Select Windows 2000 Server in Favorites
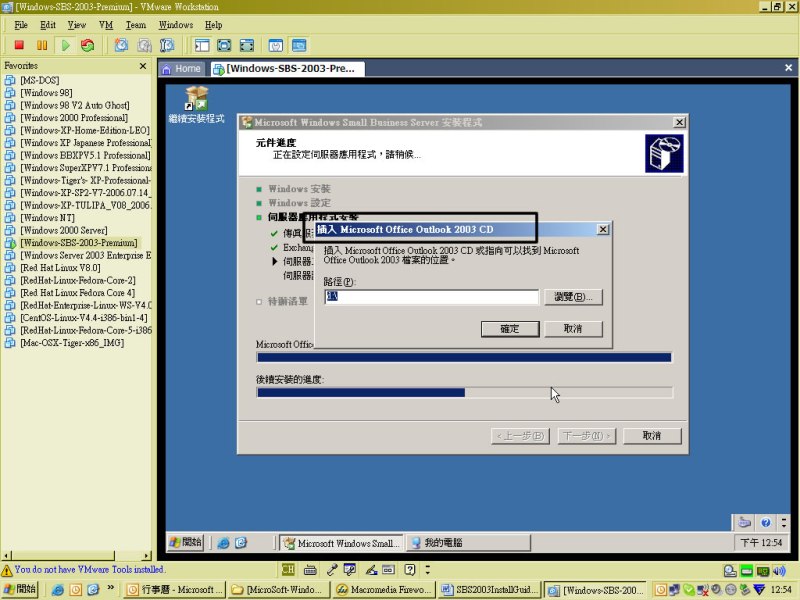The image size is (800, 600). pos(63,230)
